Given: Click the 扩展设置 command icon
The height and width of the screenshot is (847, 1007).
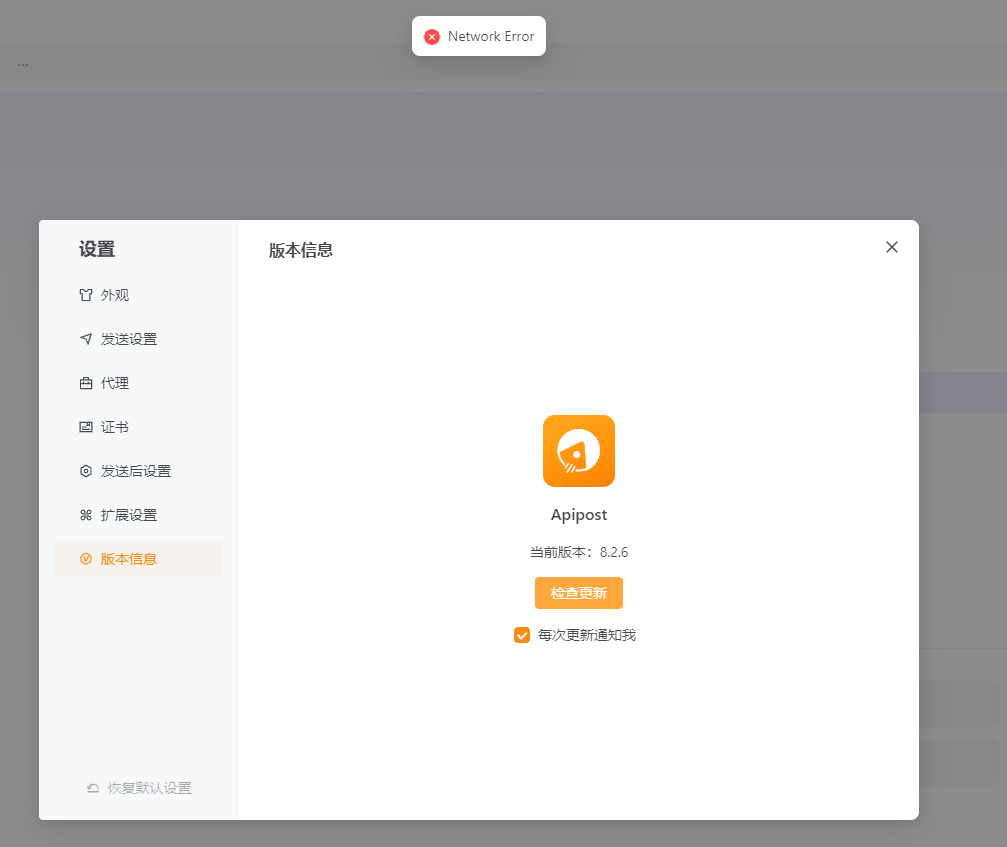Looking at the screenshot, I should [x=87, y=514].
